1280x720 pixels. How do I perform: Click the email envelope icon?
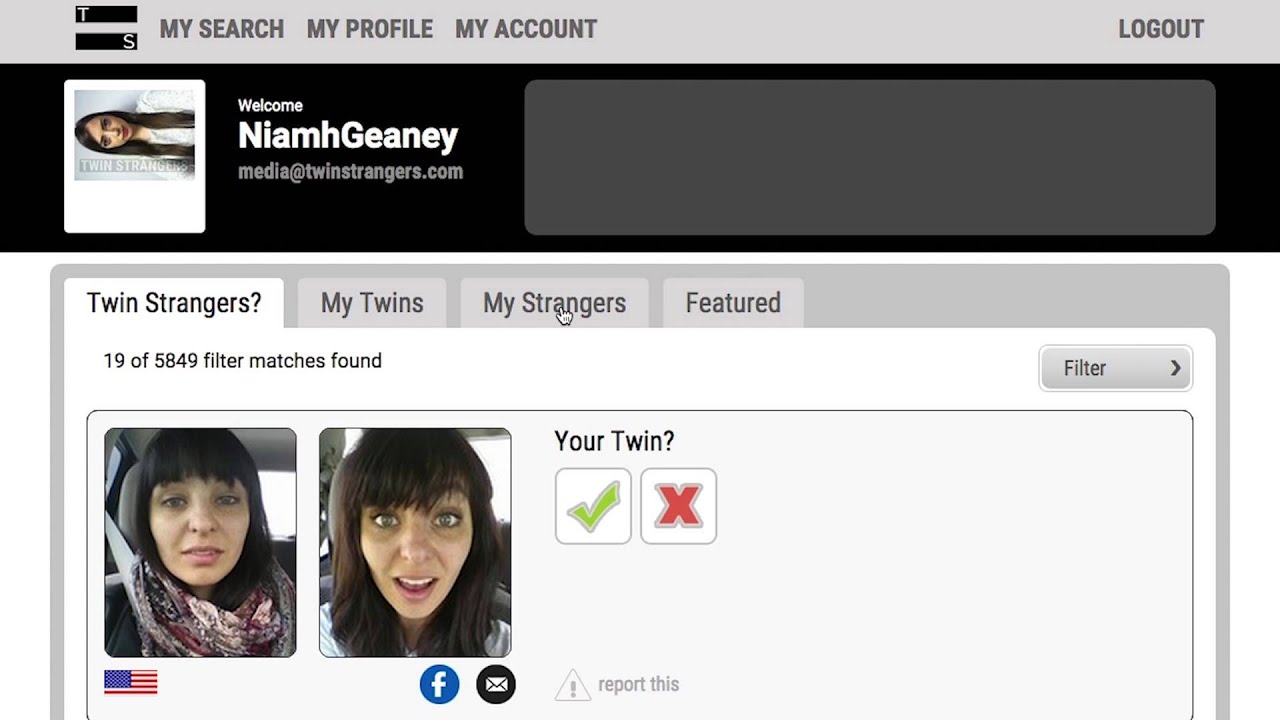point(496,684)
